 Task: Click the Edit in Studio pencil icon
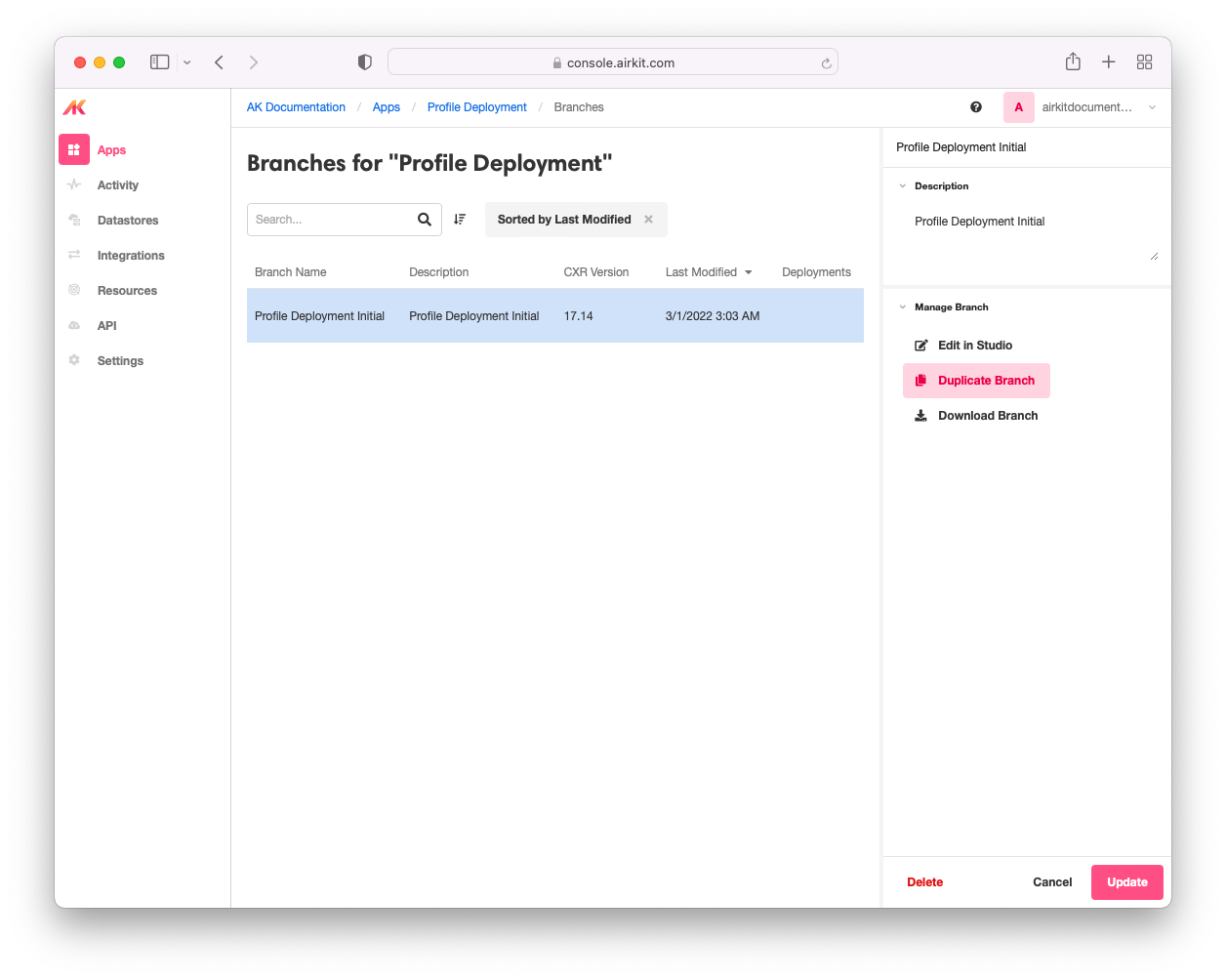920,346
